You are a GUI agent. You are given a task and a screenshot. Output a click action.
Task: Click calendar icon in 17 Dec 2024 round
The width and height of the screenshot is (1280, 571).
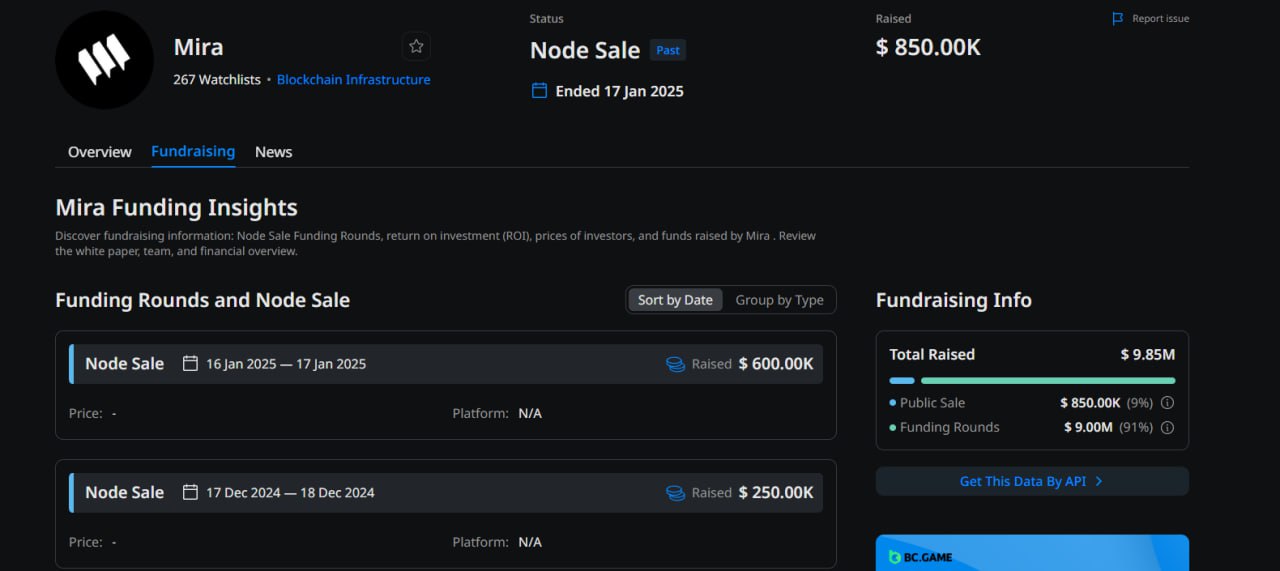[190, 492]
